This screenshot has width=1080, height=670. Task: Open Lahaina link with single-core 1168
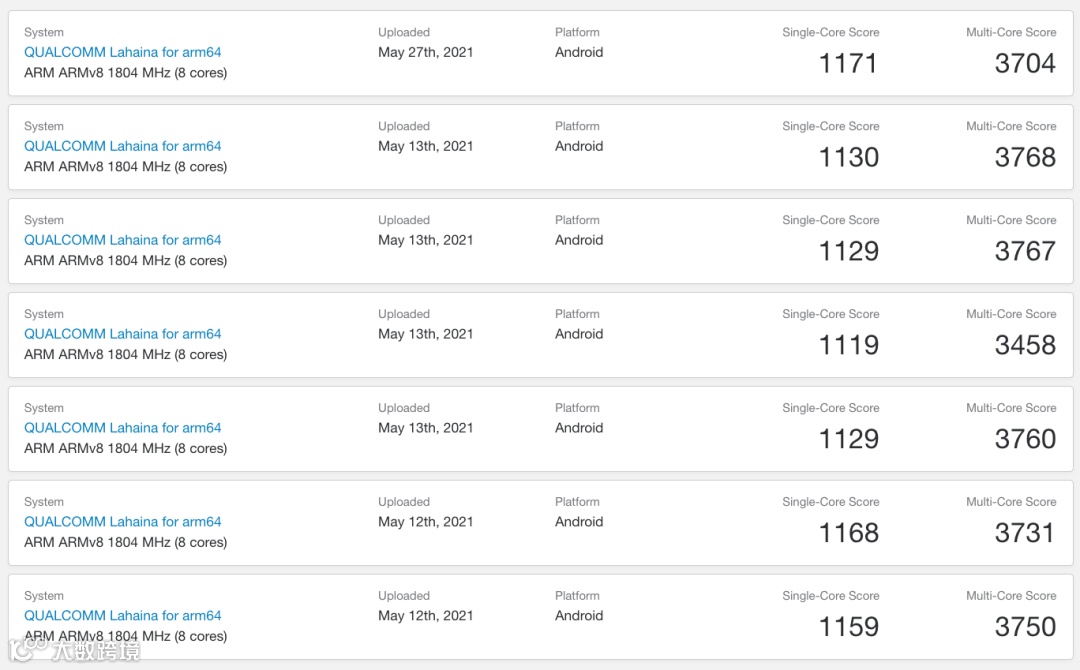coord(123,522)
